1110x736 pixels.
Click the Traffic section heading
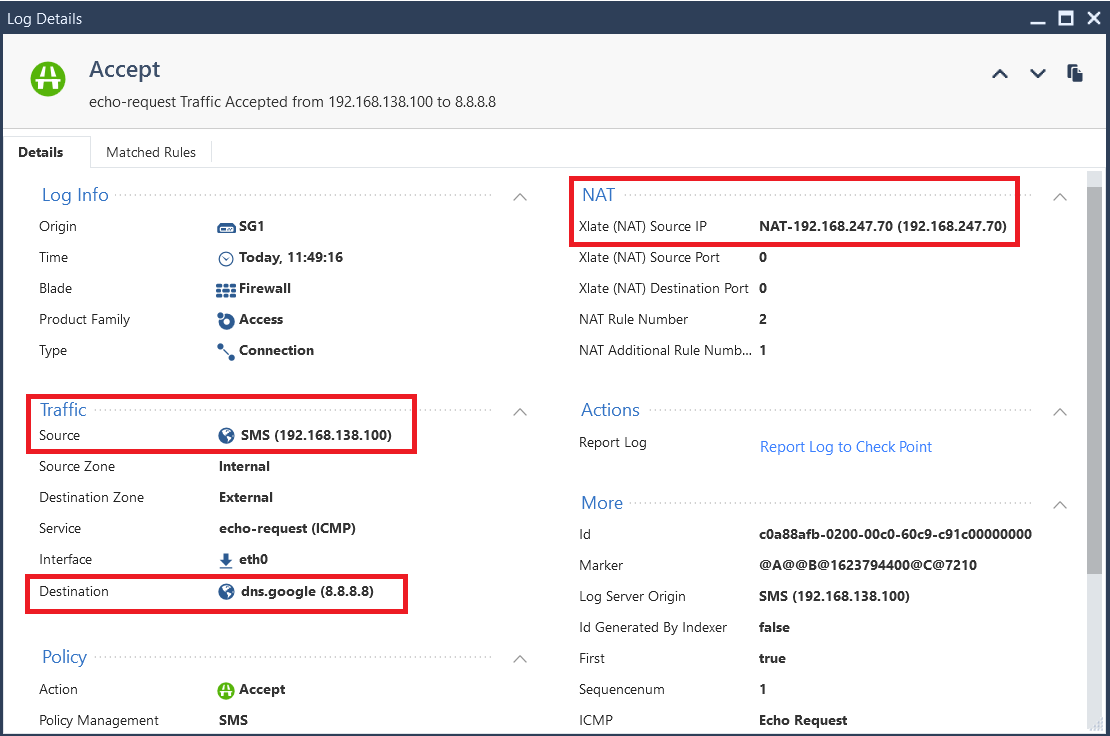pyautogui.click(x=63, y=410)
